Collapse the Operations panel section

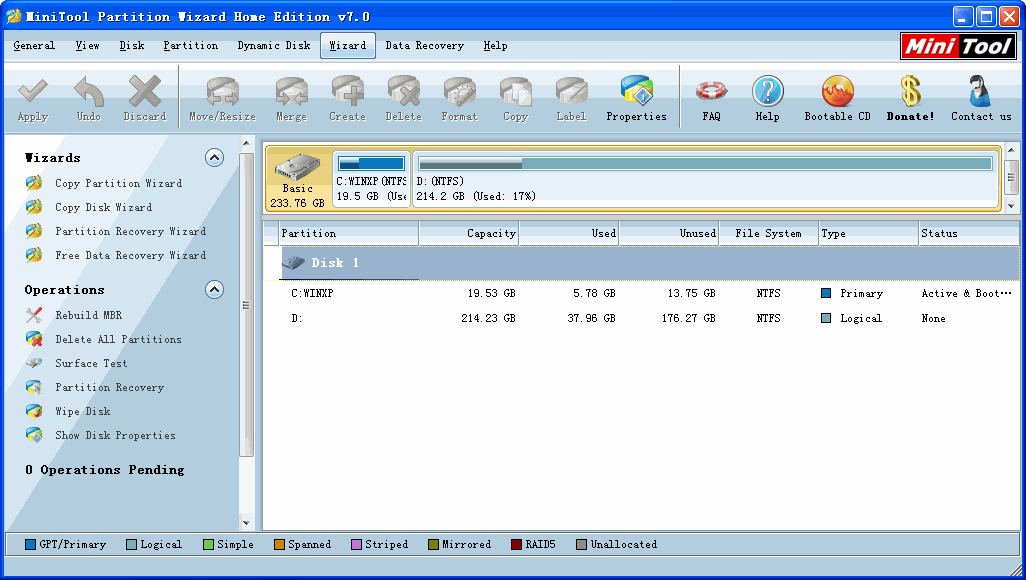214,289
